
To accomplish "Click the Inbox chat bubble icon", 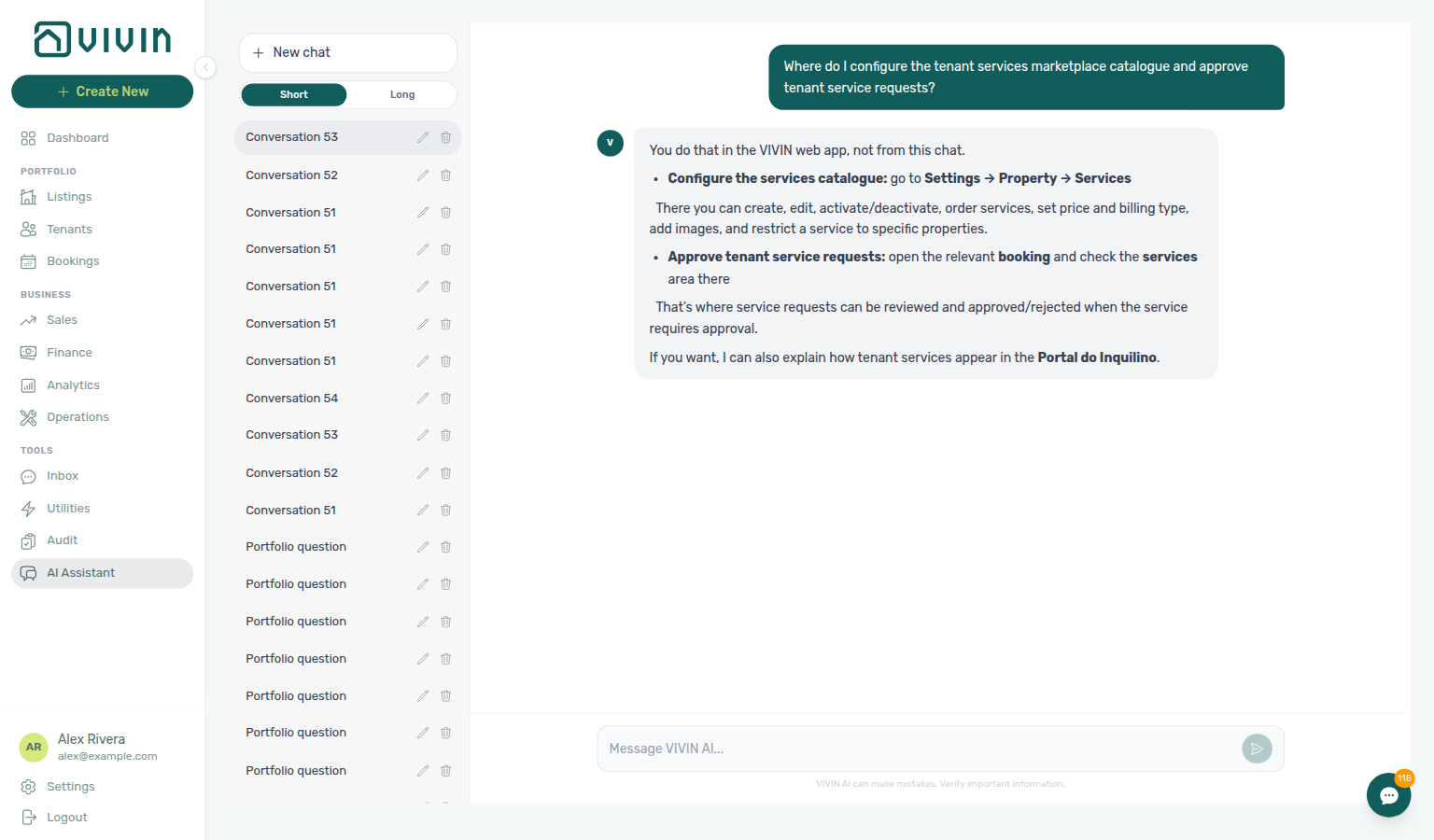I will click(29, 476).
